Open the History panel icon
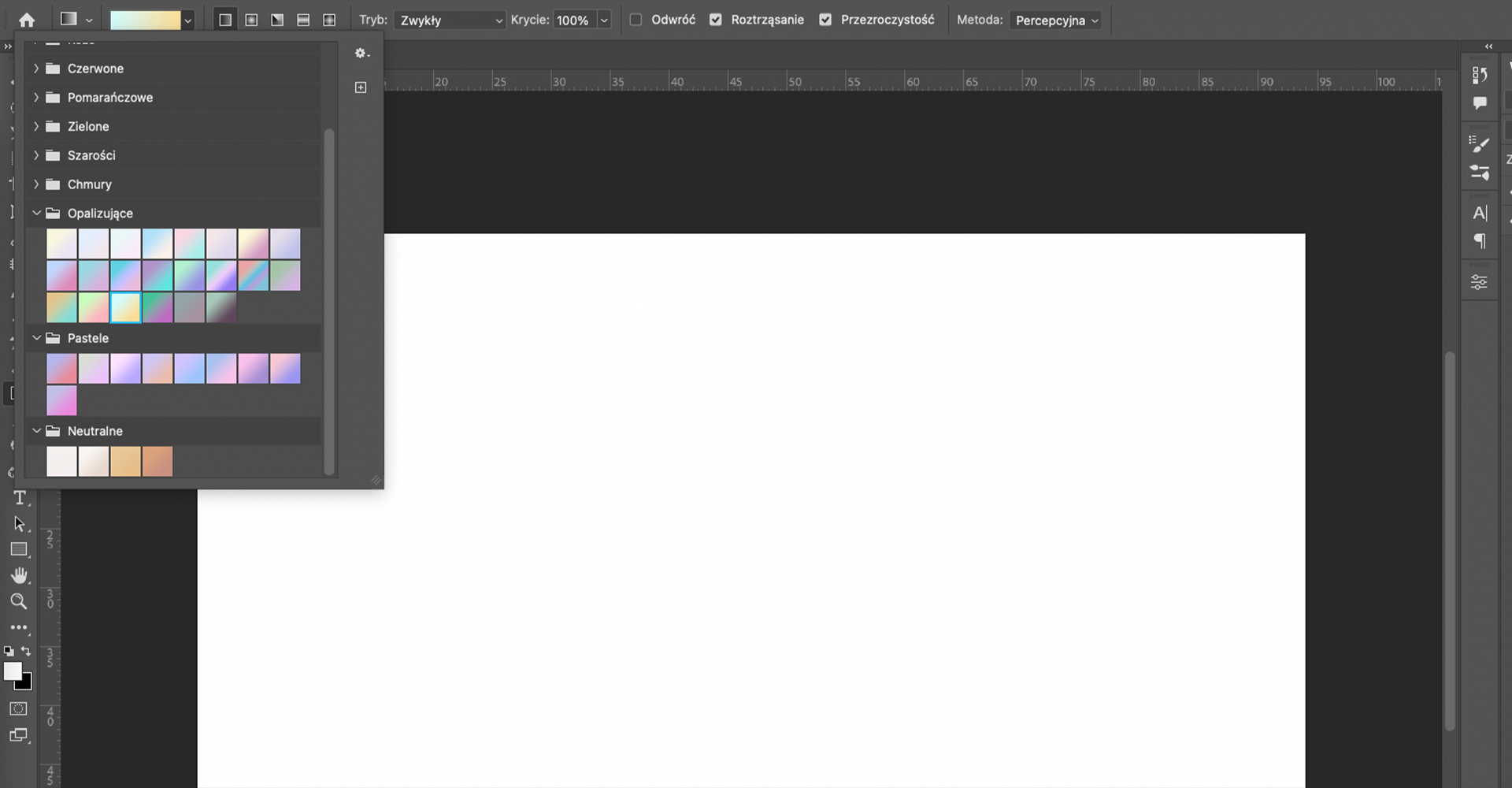 [1480, 75]
